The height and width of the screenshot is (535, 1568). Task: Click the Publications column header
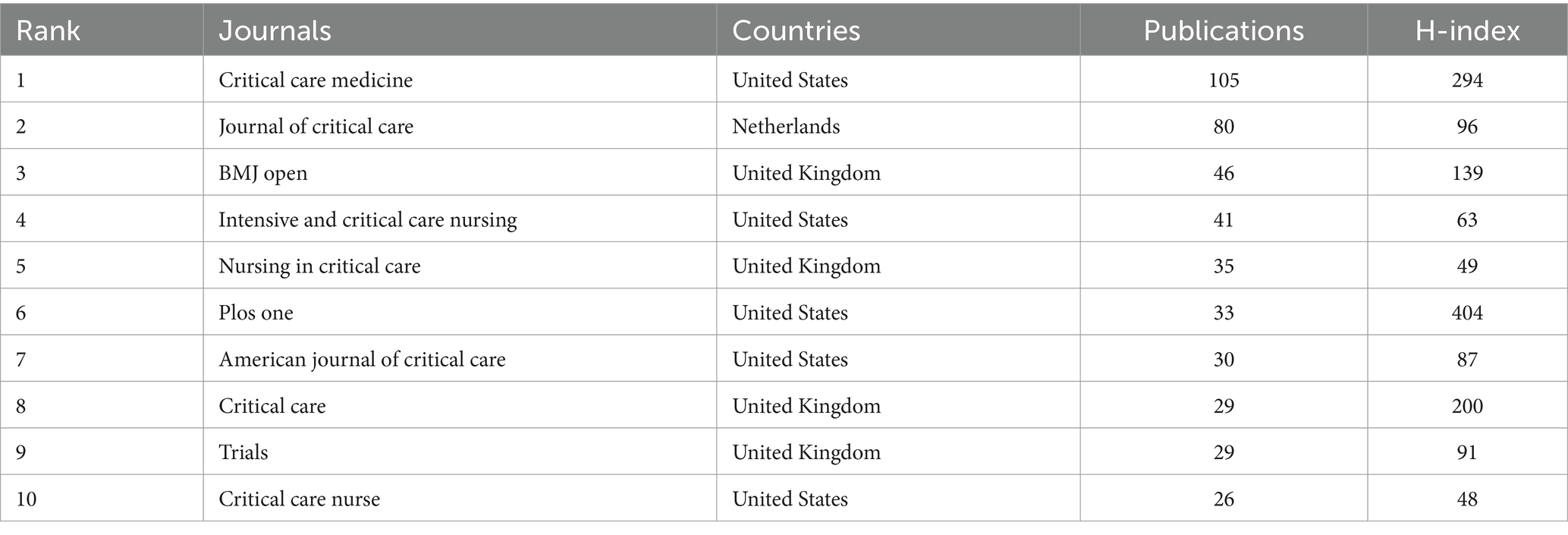point(1224,30)
